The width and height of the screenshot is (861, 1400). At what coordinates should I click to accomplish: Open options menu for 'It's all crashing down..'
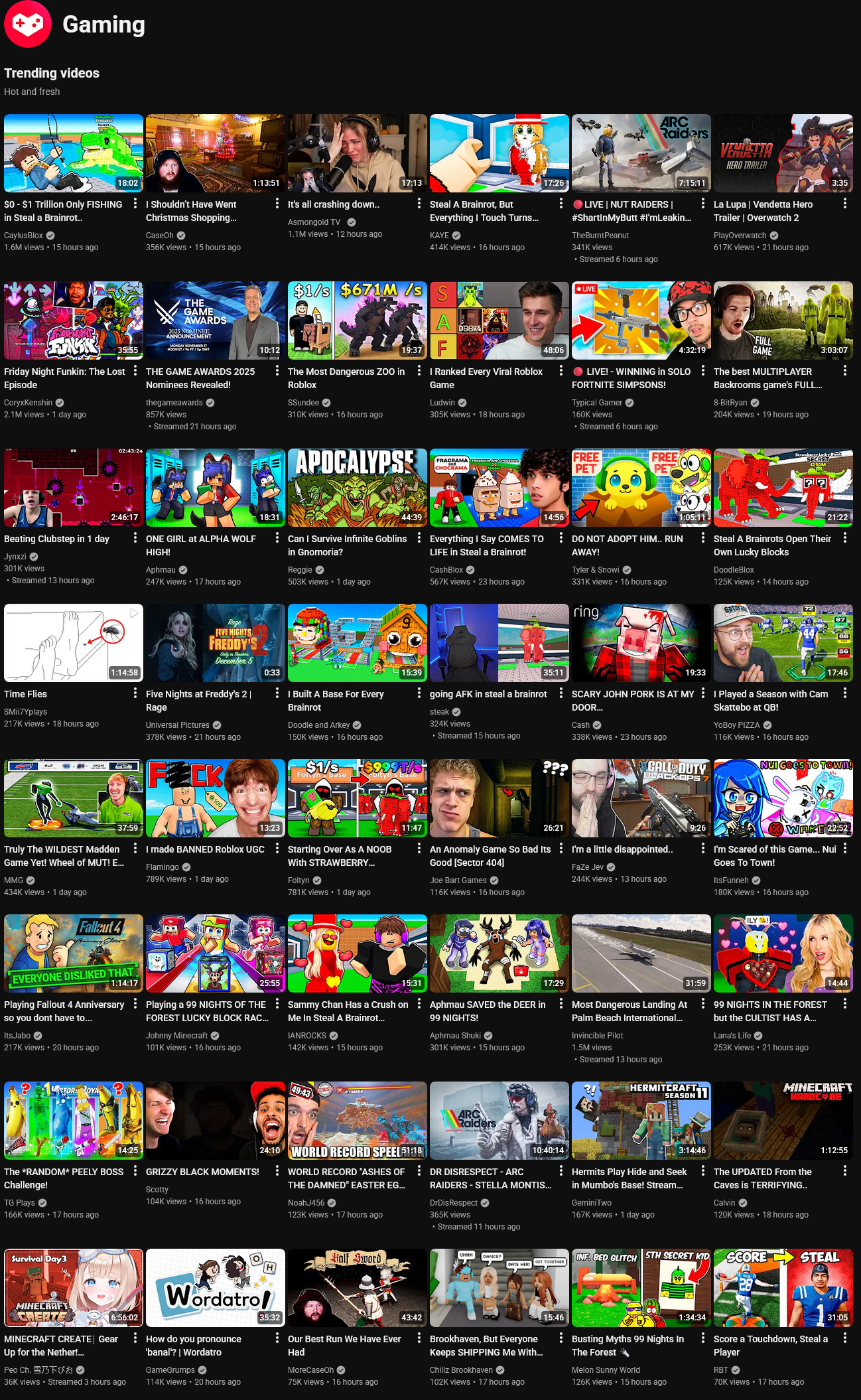(419, 204)
